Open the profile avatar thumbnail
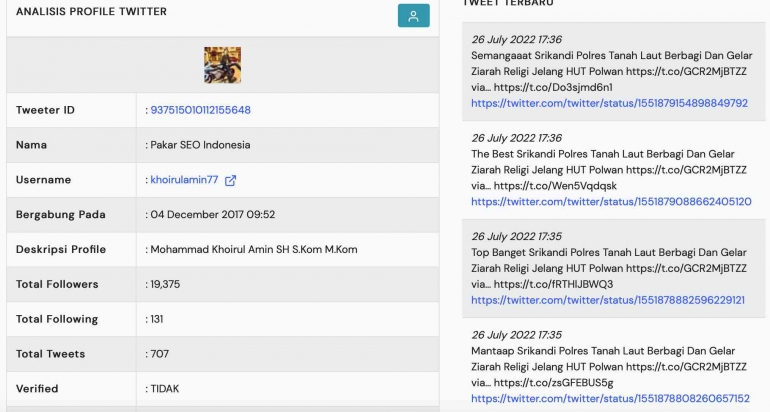770x412 pixels. pyautogui.click(x=222, y=65)
